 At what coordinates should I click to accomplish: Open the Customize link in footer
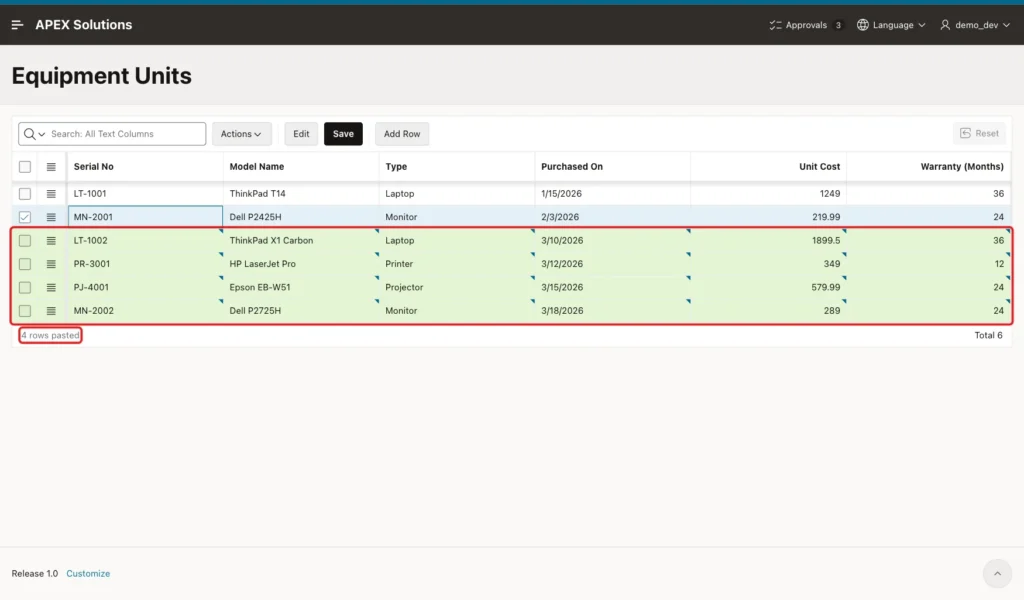coord(88,573)
